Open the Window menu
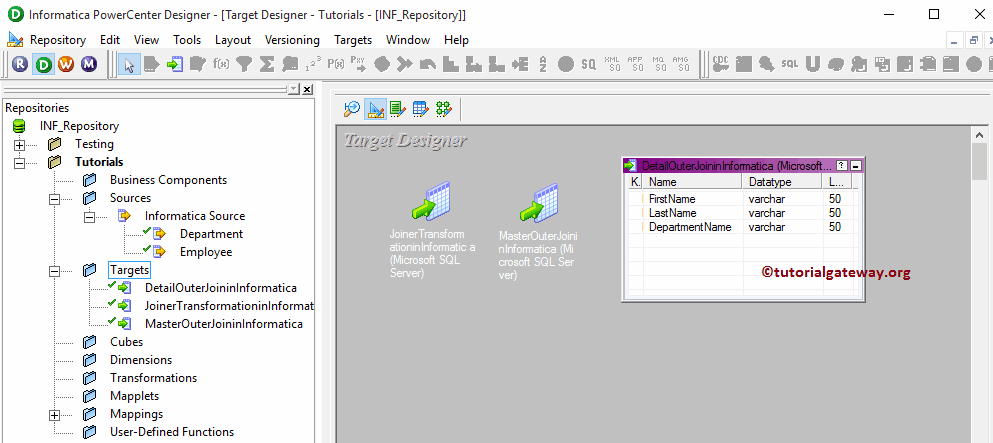Viewport: 993px width, 443px height. [x=408, y=40]
